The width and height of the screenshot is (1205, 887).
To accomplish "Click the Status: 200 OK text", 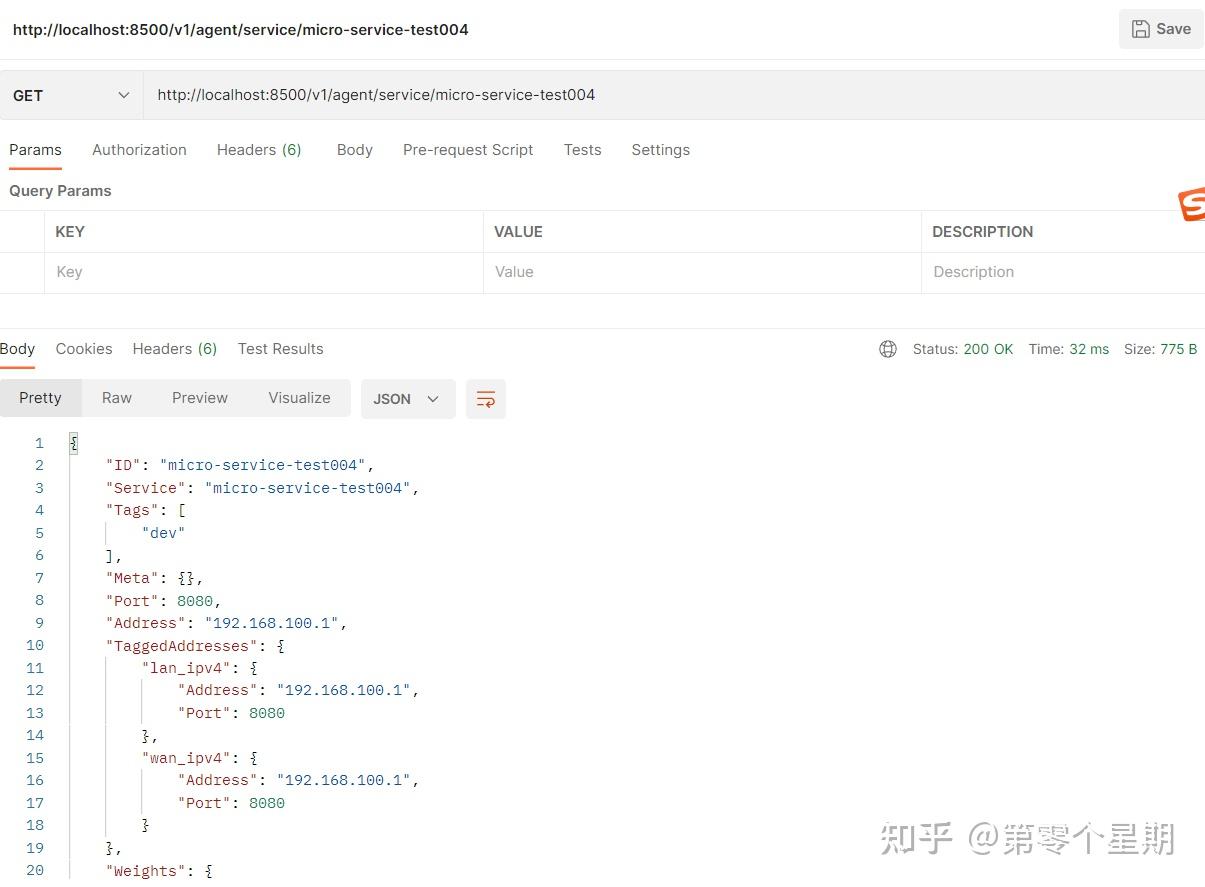I will click(963, 349).
